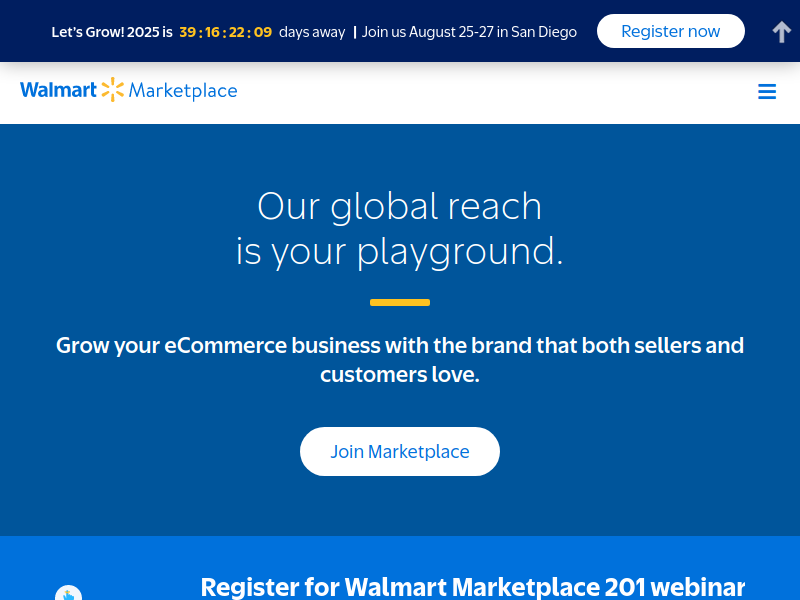Click 'Let's Grow! 2025 is' text
The width and height of the screenshot is (800, 600).
[x=112, y=32]
